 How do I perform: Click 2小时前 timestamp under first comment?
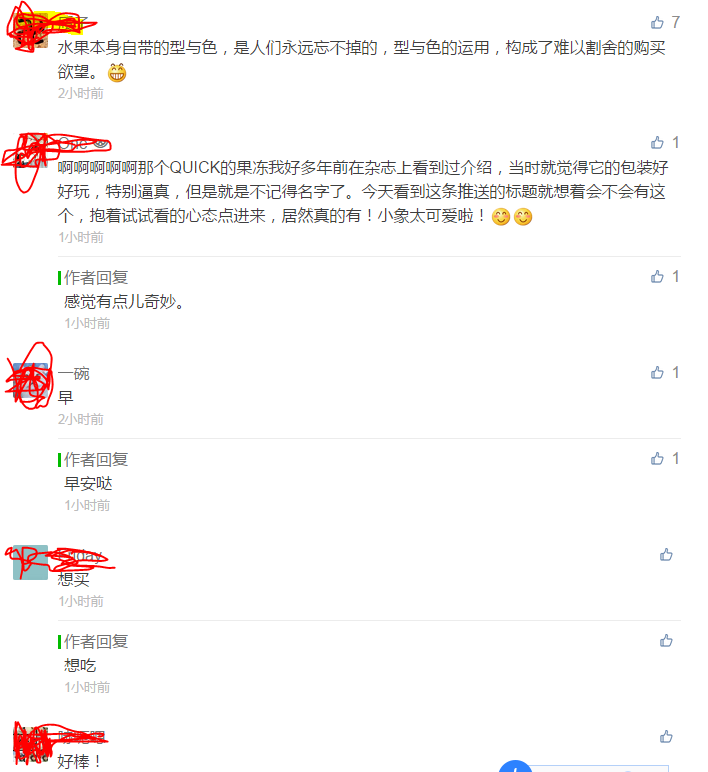(x=81, y=93)
